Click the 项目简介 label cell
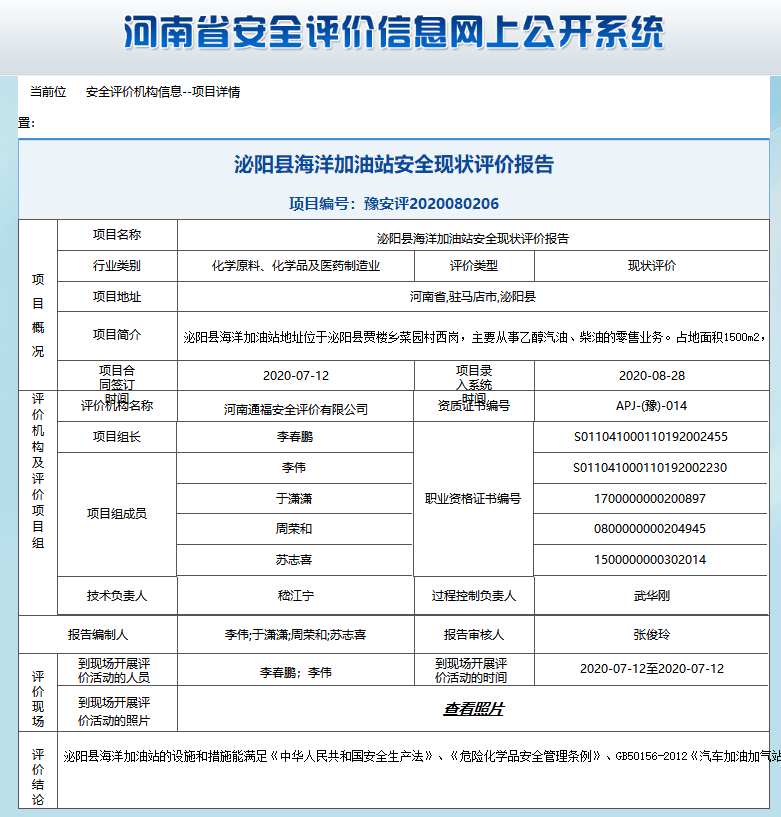Screen dimensions: 781x817 (x=117, y=335)
